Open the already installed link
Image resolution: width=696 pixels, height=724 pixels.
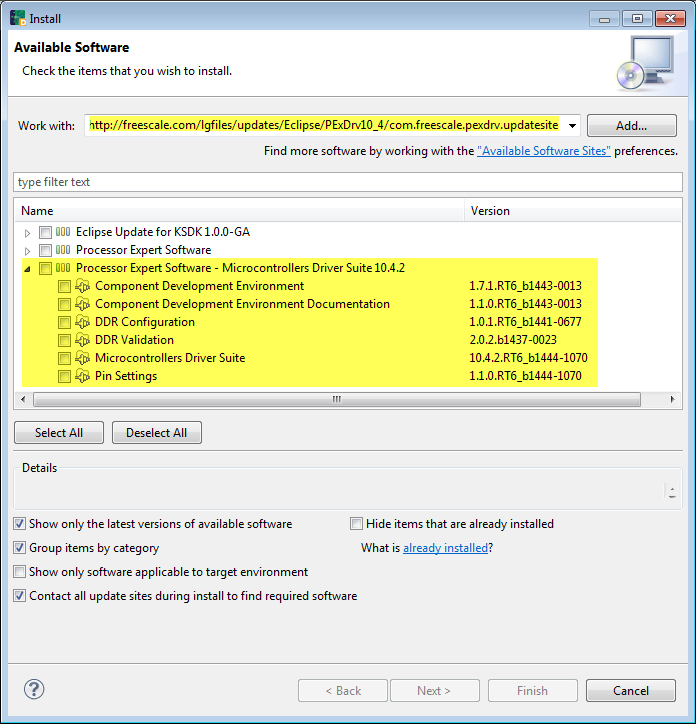coord(445,548)
